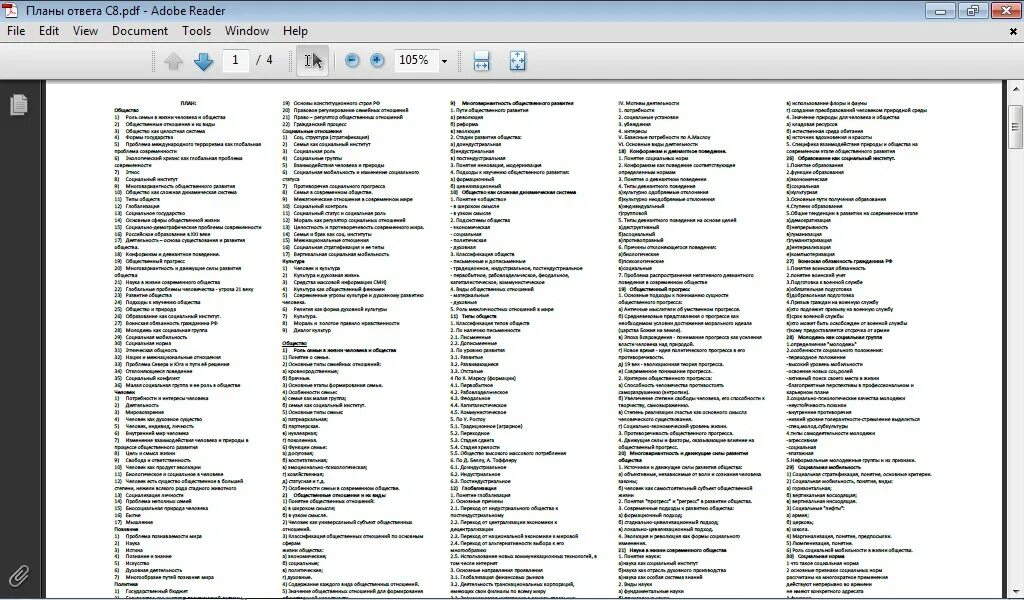Fit page to window width

[x=481, y=61]
